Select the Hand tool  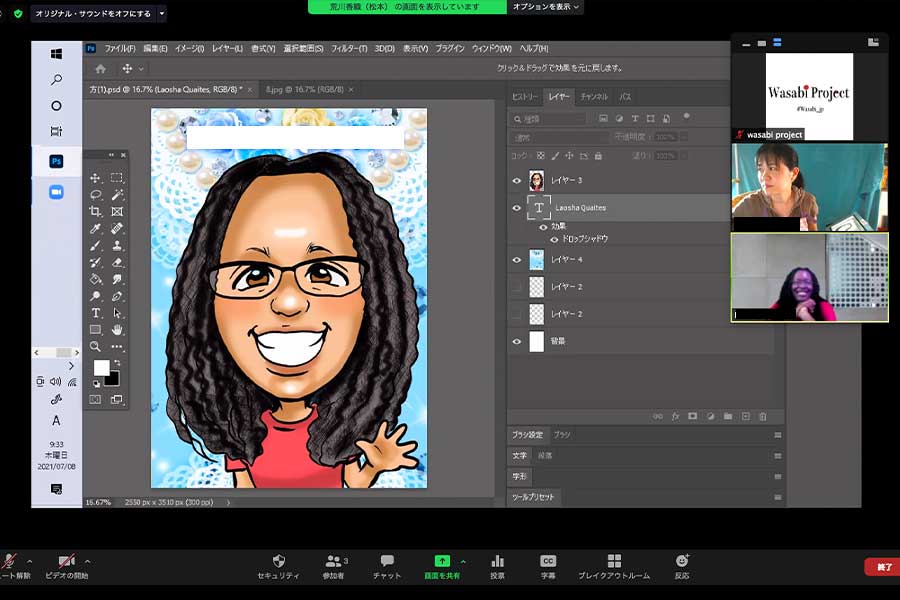click(117, 330)
